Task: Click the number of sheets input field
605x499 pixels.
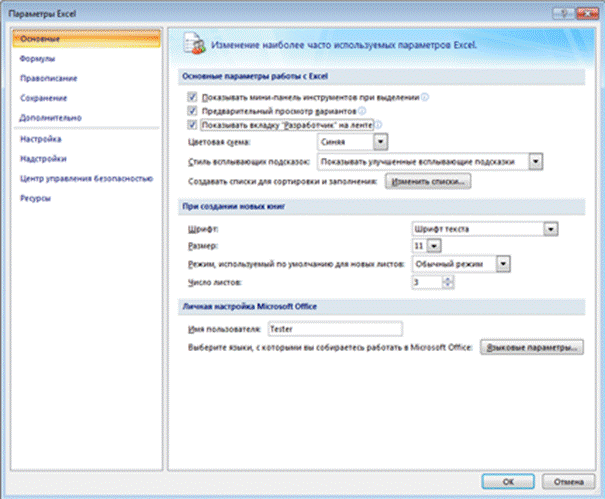Action: pos(427,282)
